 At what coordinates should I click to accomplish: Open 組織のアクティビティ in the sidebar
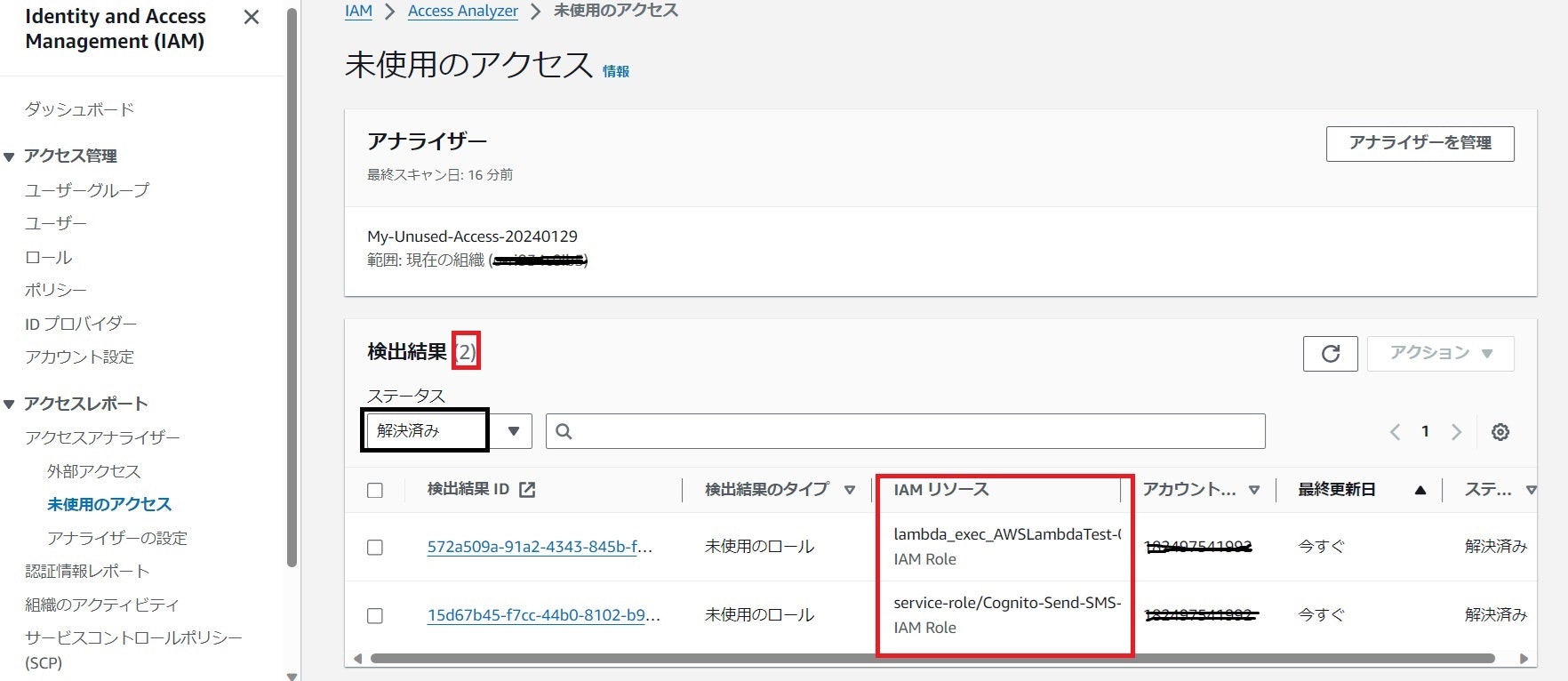click(x=102, y=605)
